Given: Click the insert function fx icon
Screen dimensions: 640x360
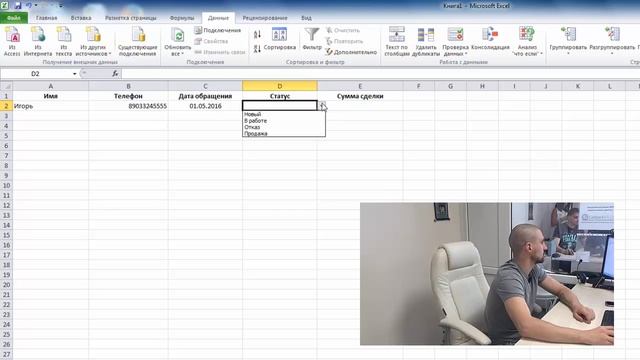Looking at the screenshot, I should click(116, 74).
